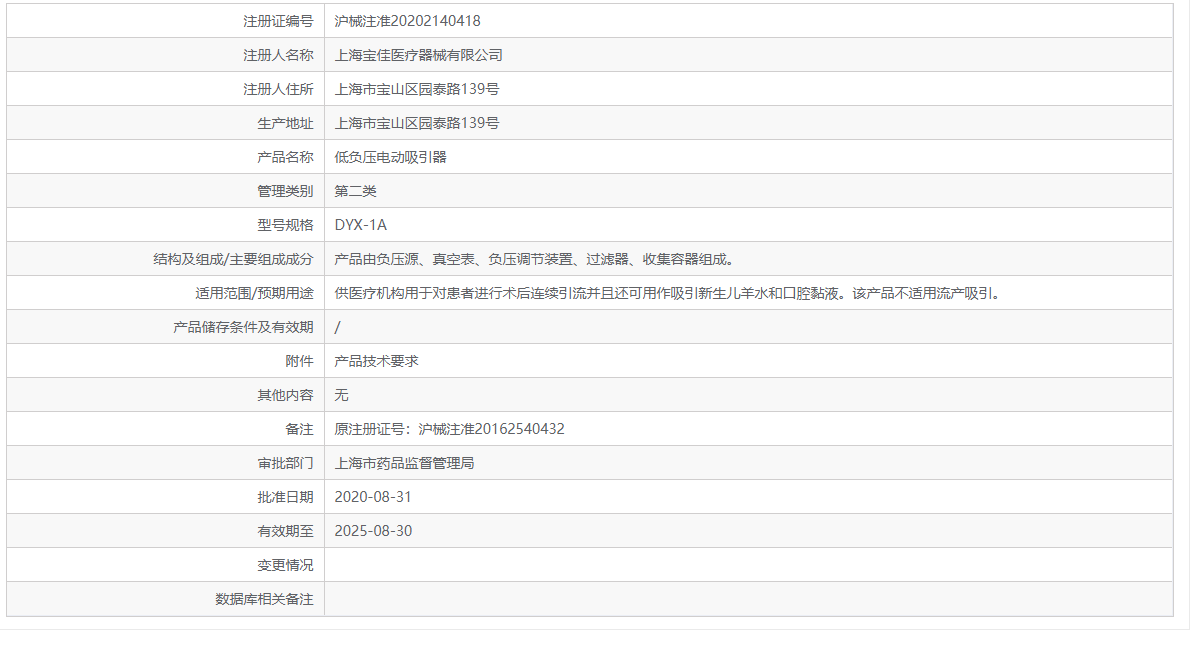The image size is (1200, 648).
Task: Click the product name 低负压电动吸引器
Action: (392, 156)
